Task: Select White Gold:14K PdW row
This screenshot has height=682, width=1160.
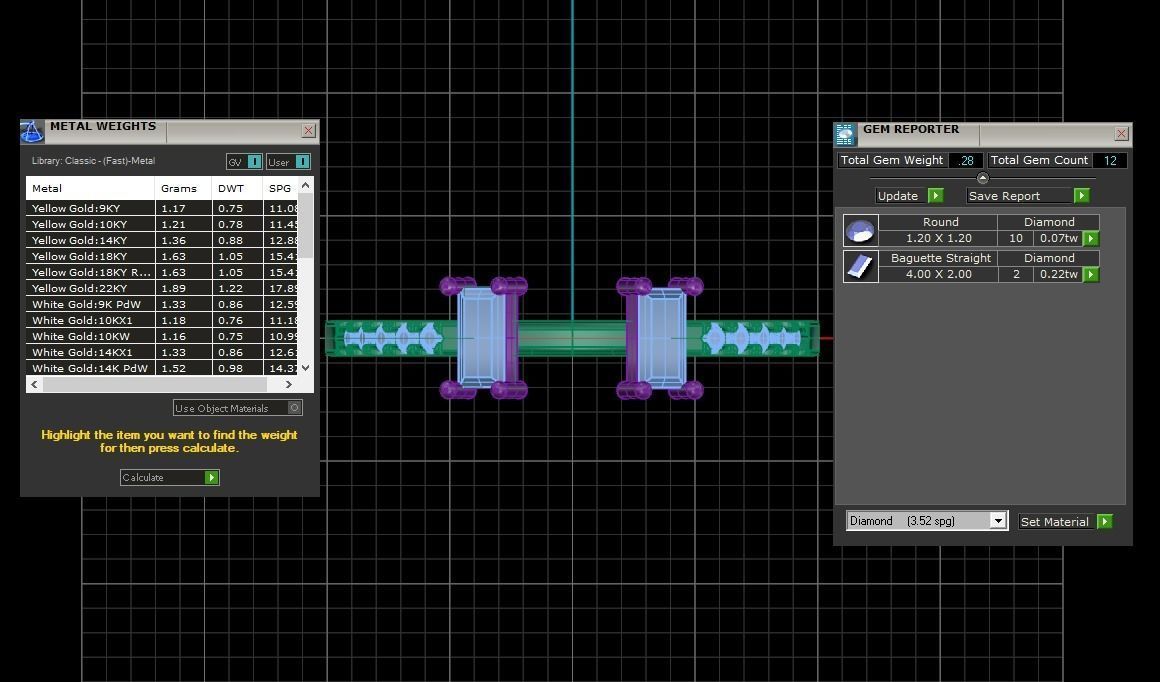Action: (162, 368)
